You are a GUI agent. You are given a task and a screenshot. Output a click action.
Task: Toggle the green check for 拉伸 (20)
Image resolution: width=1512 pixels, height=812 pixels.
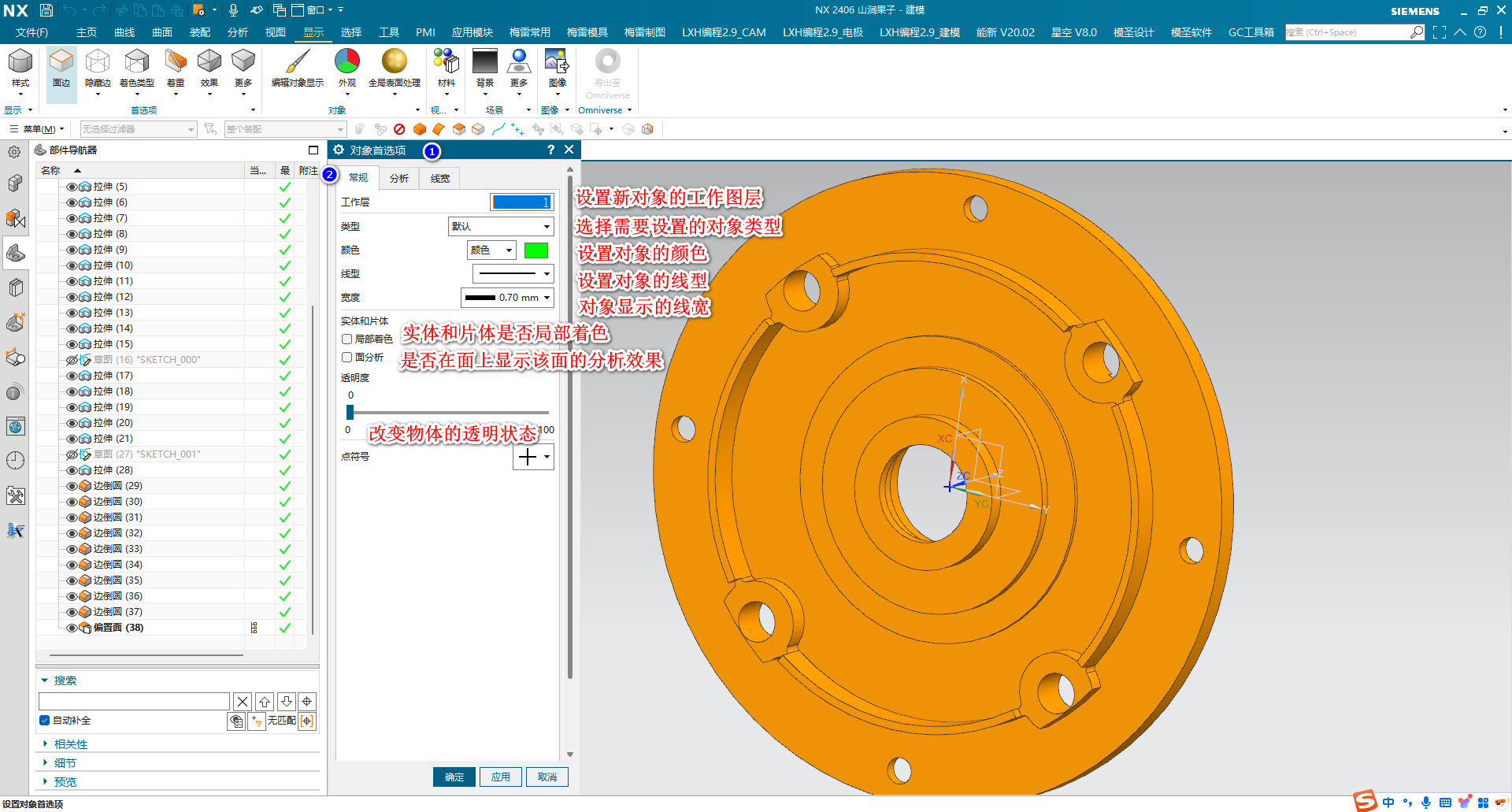click(x=285, y=423)
